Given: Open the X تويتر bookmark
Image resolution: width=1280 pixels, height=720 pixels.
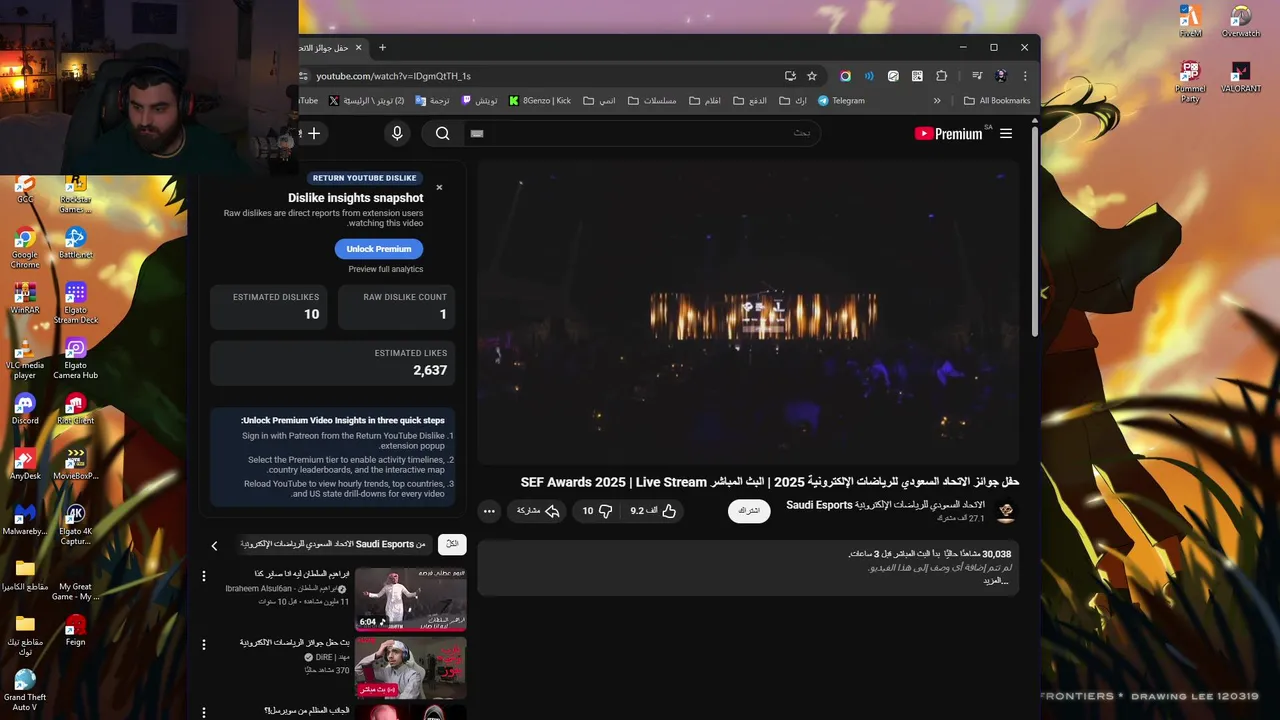Looking at the screenshot, I should click(367, 101).
